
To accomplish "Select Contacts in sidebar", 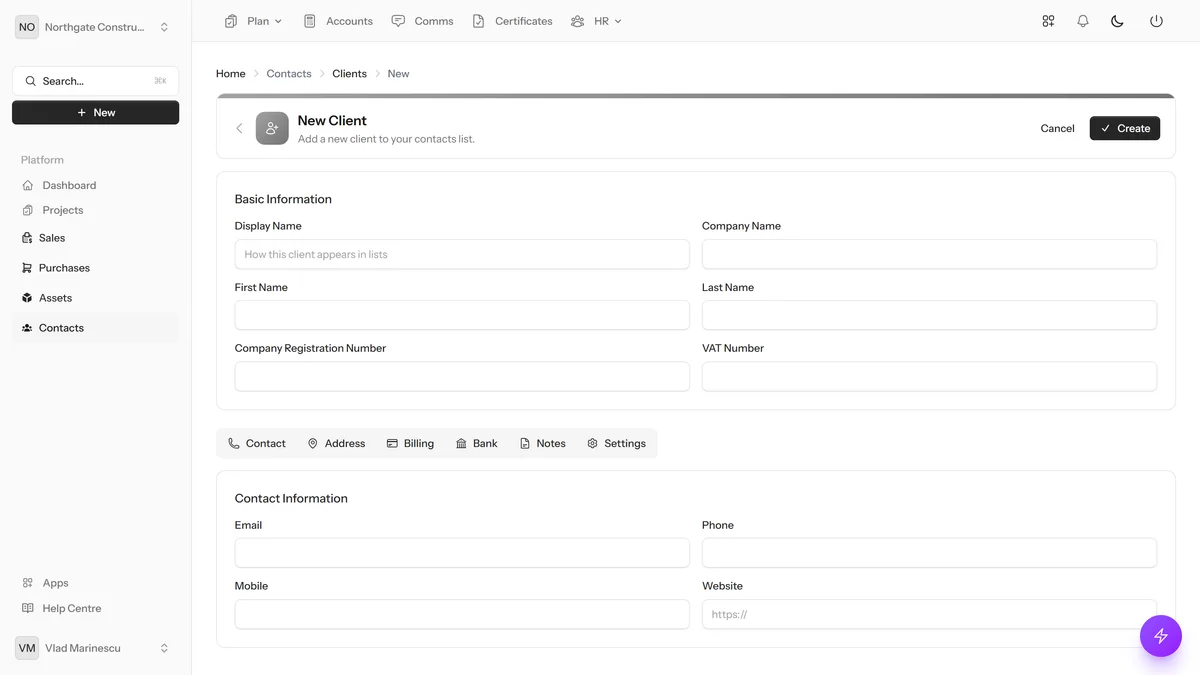I will [95, 328].
